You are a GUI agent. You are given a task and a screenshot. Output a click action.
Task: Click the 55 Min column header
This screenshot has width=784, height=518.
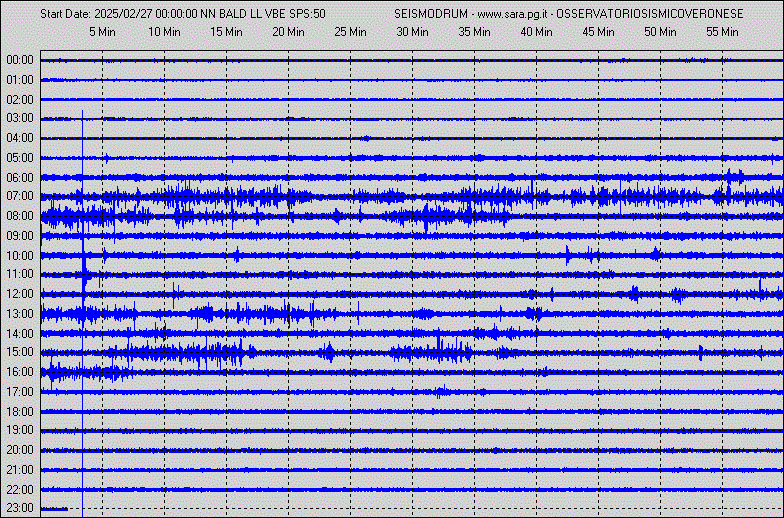click(x=722, y=32)
